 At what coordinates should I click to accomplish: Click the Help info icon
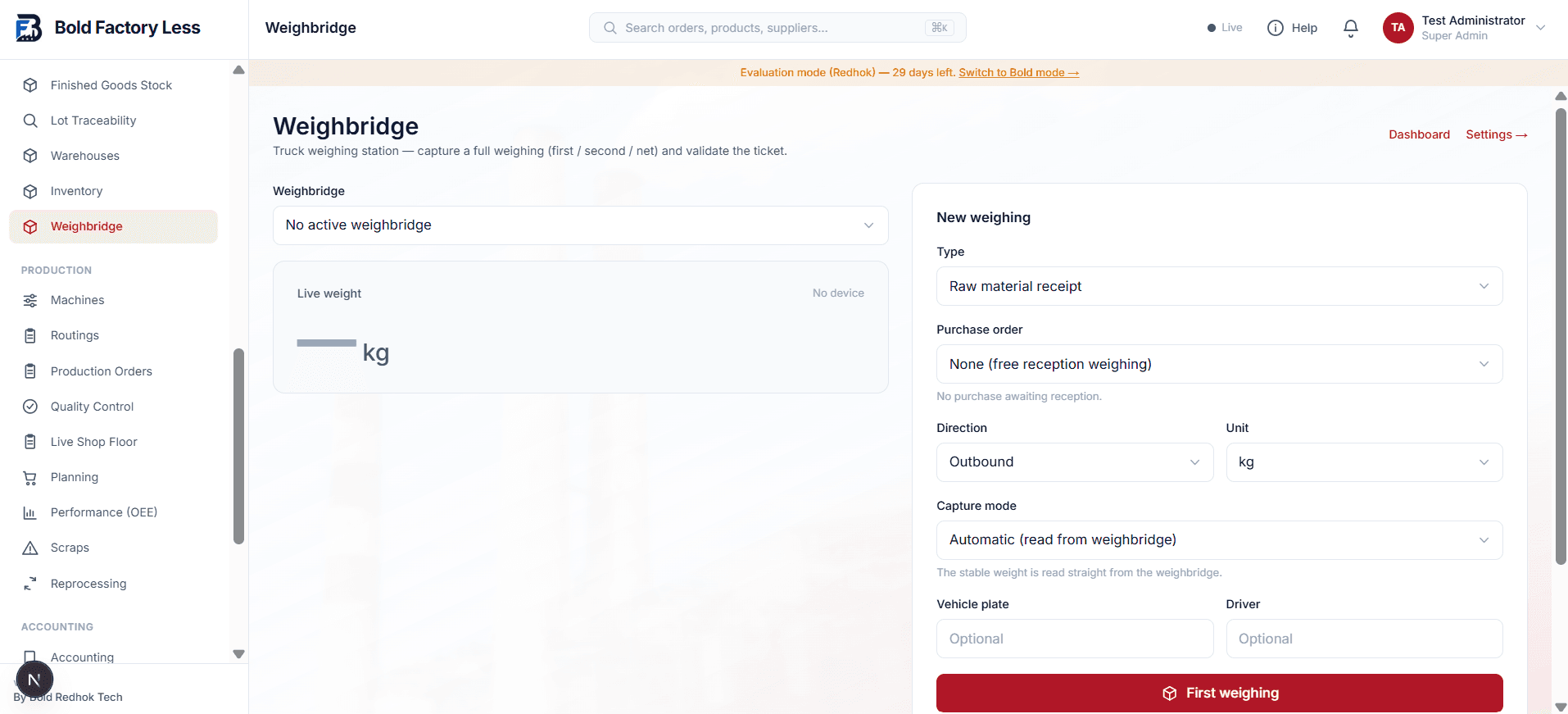click(x=1276, y=28)
